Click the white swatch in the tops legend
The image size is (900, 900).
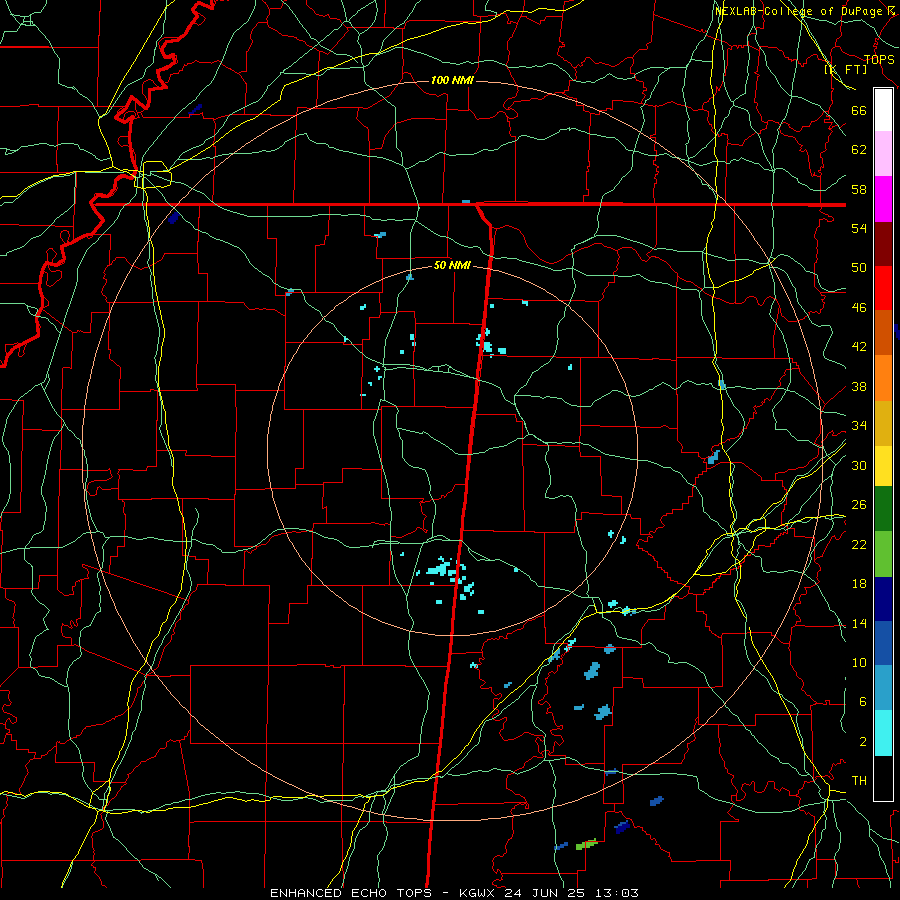(x=883, y=110)
